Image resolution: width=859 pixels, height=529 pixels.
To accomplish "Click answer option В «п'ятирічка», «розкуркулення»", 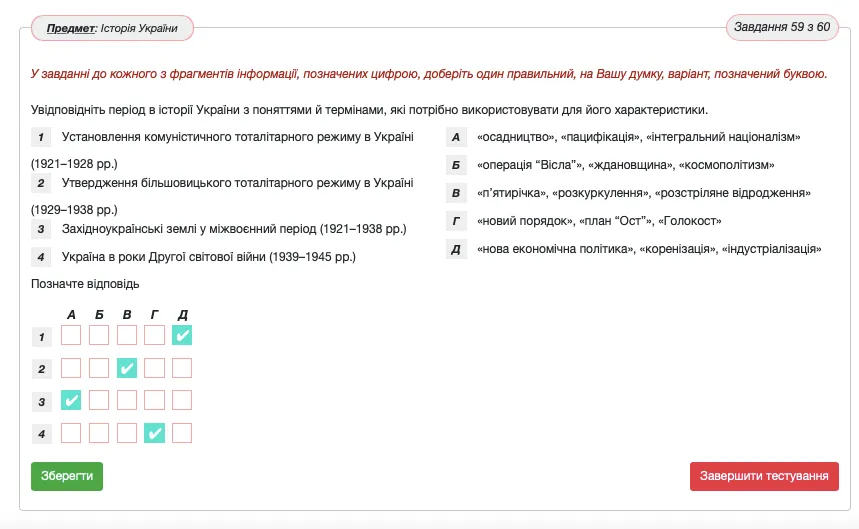I will coord(643,193).
